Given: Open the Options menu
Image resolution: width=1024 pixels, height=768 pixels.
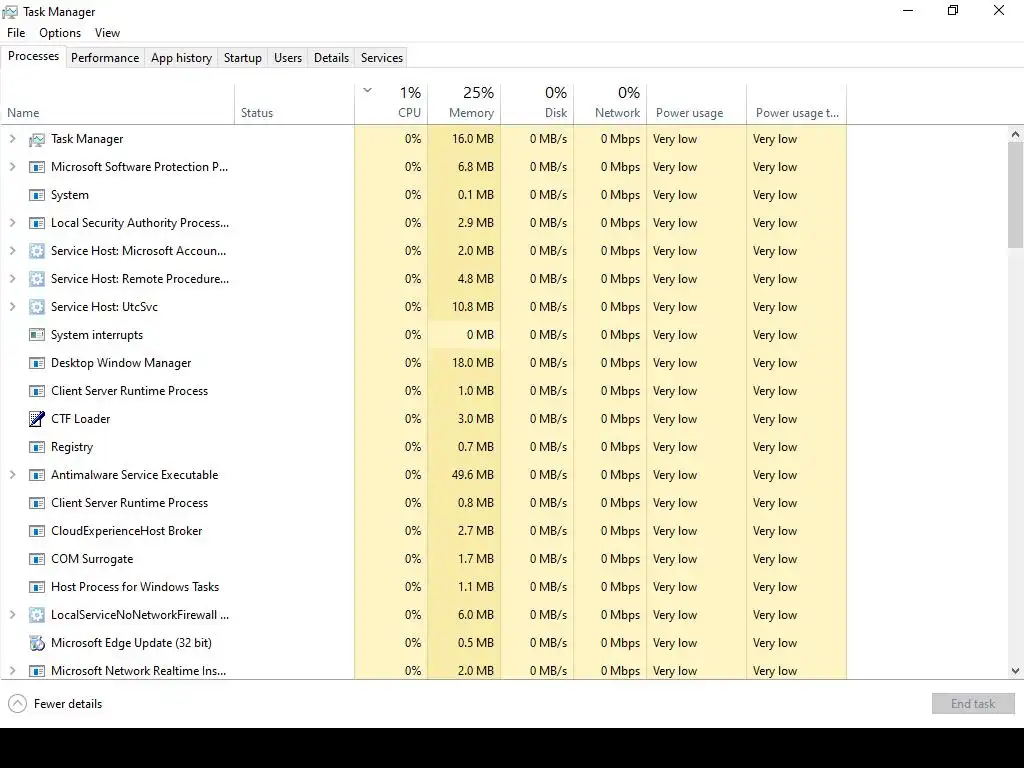Looking at the screenshot, I should tap(60, 33).
